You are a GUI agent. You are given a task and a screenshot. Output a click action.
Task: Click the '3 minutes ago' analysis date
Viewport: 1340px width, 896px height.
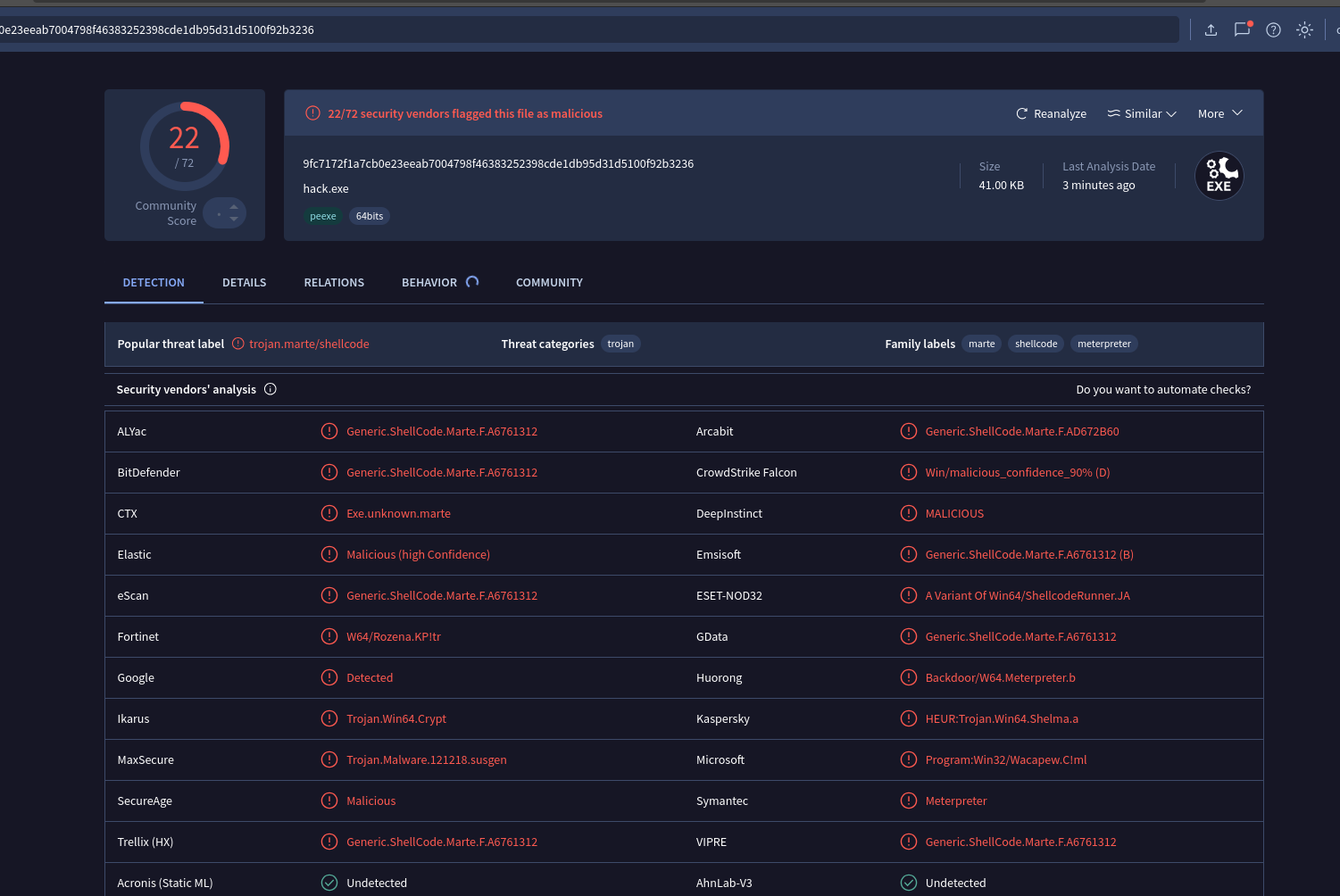pyautogui.click(x=1099, y=185)
